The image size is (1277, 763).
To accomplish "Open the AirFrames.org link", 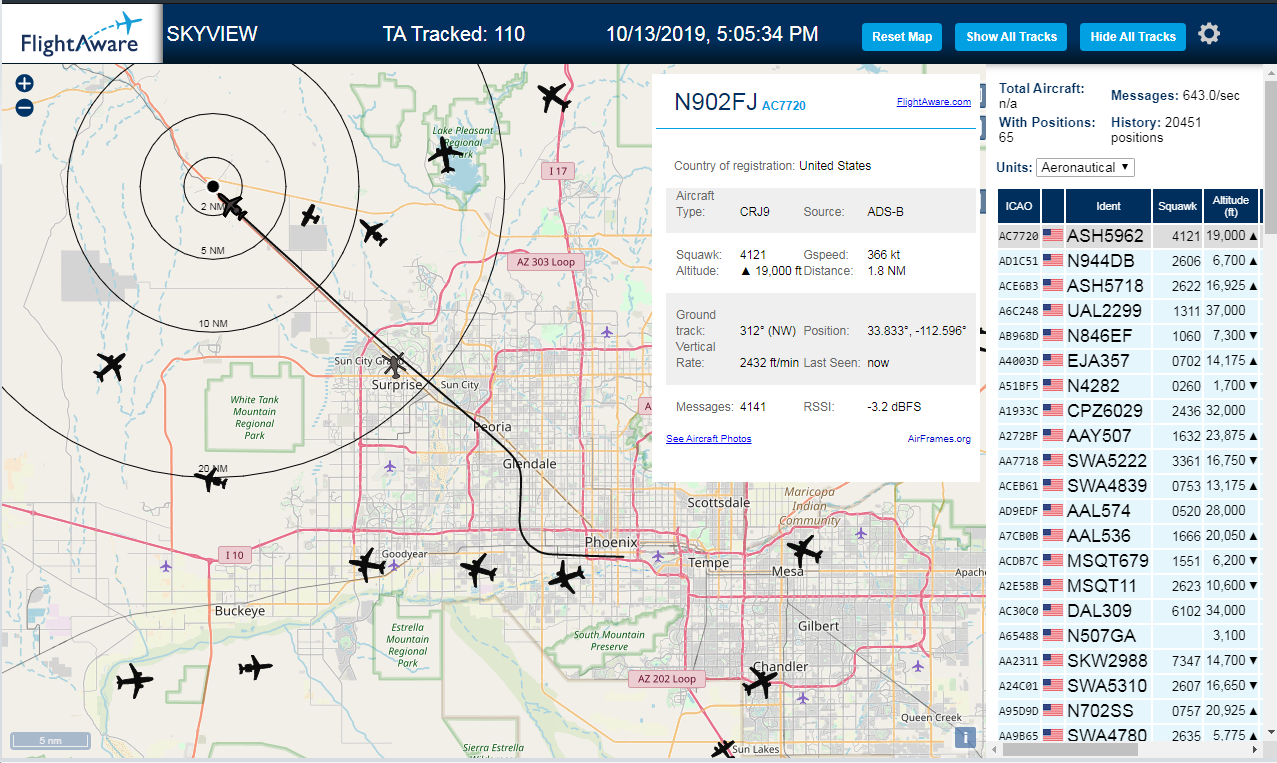I will pos(939,439).
